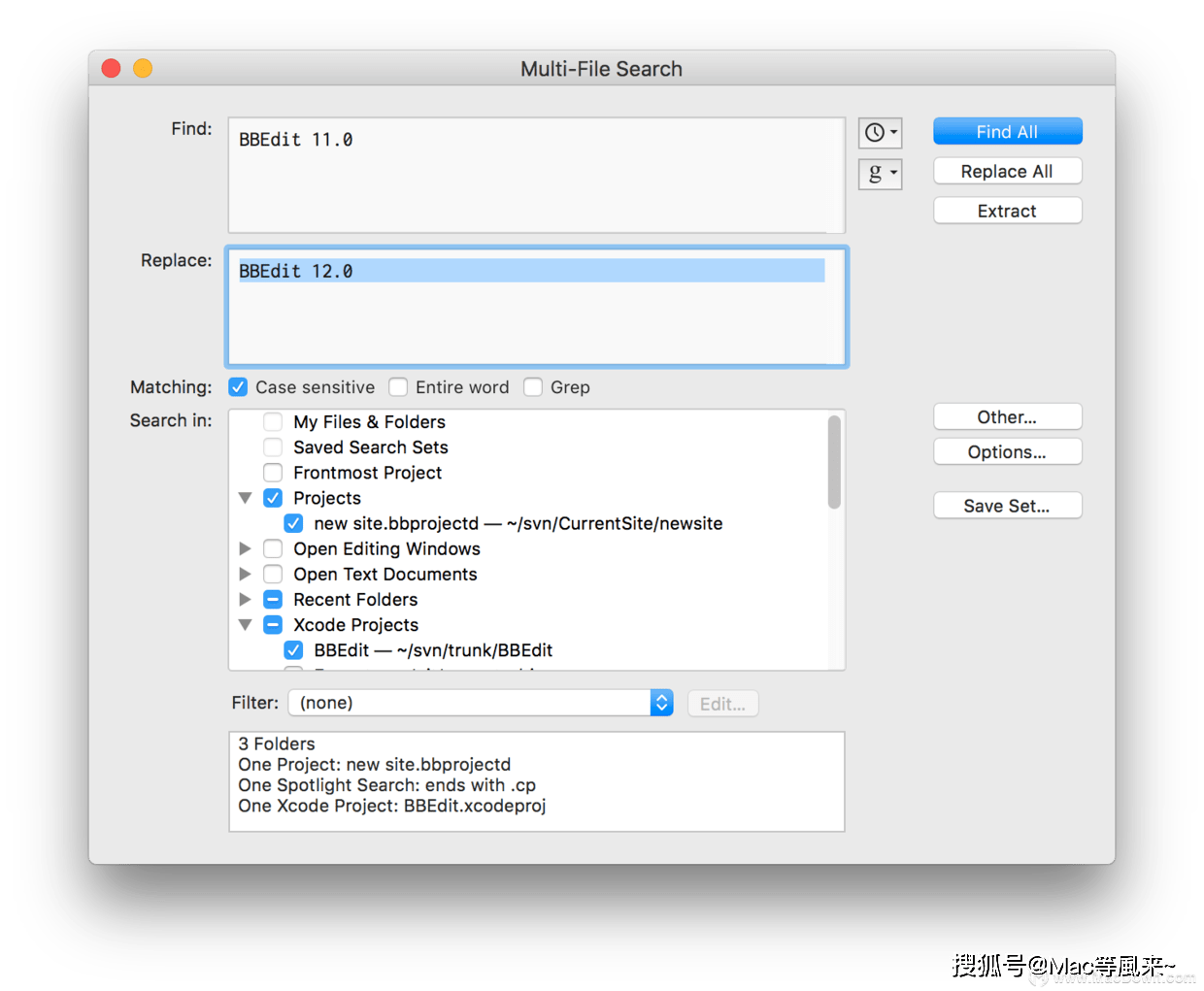1204x991 pixels.
Task: Open the search history clock menu
Action: tap(880, 132)
